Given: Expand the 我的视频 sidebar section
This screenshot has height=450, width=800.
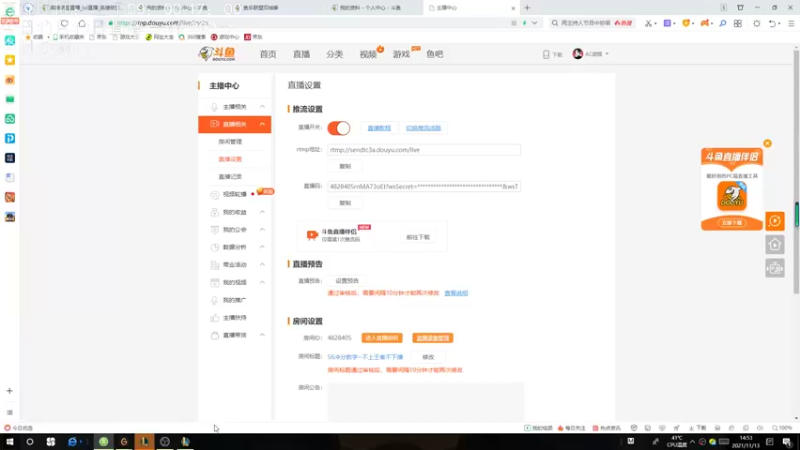Looking at the screenshot, I should click(262, 282).
